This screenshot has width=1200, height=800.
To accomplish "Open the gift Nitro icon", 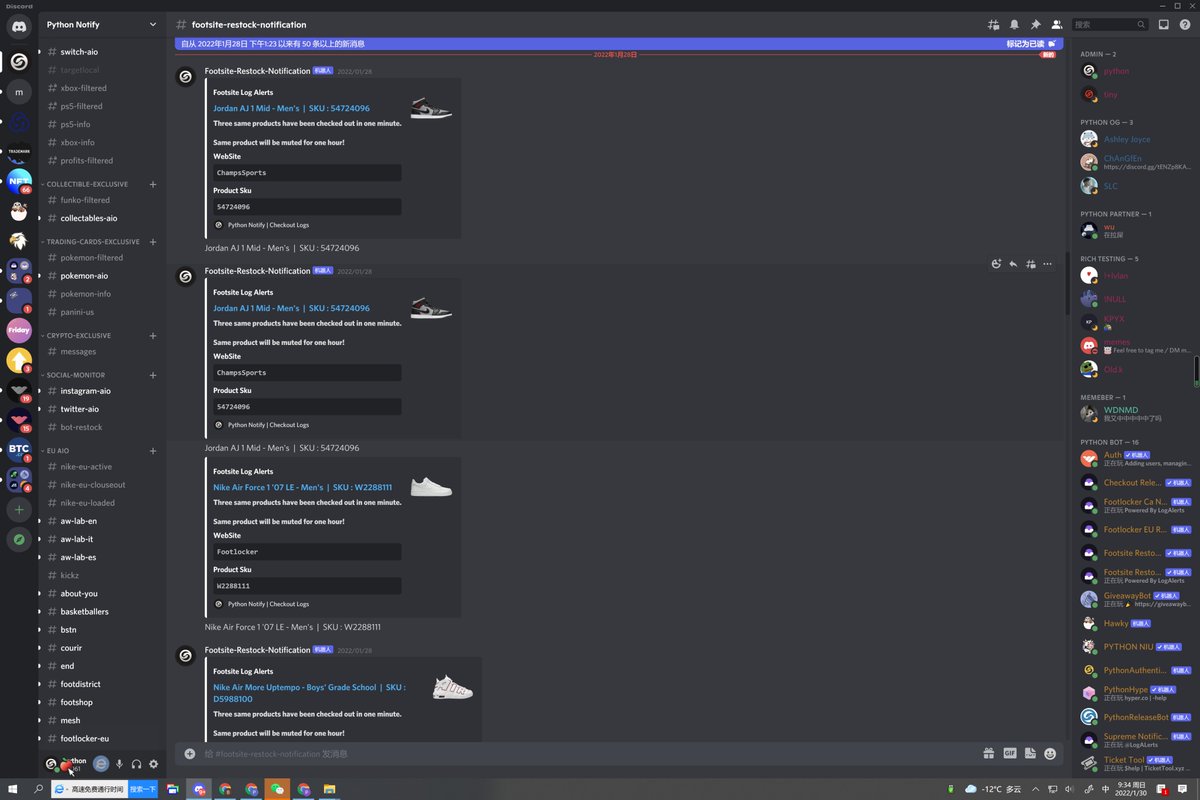I will pyautogui.click(x=988, y=754).
